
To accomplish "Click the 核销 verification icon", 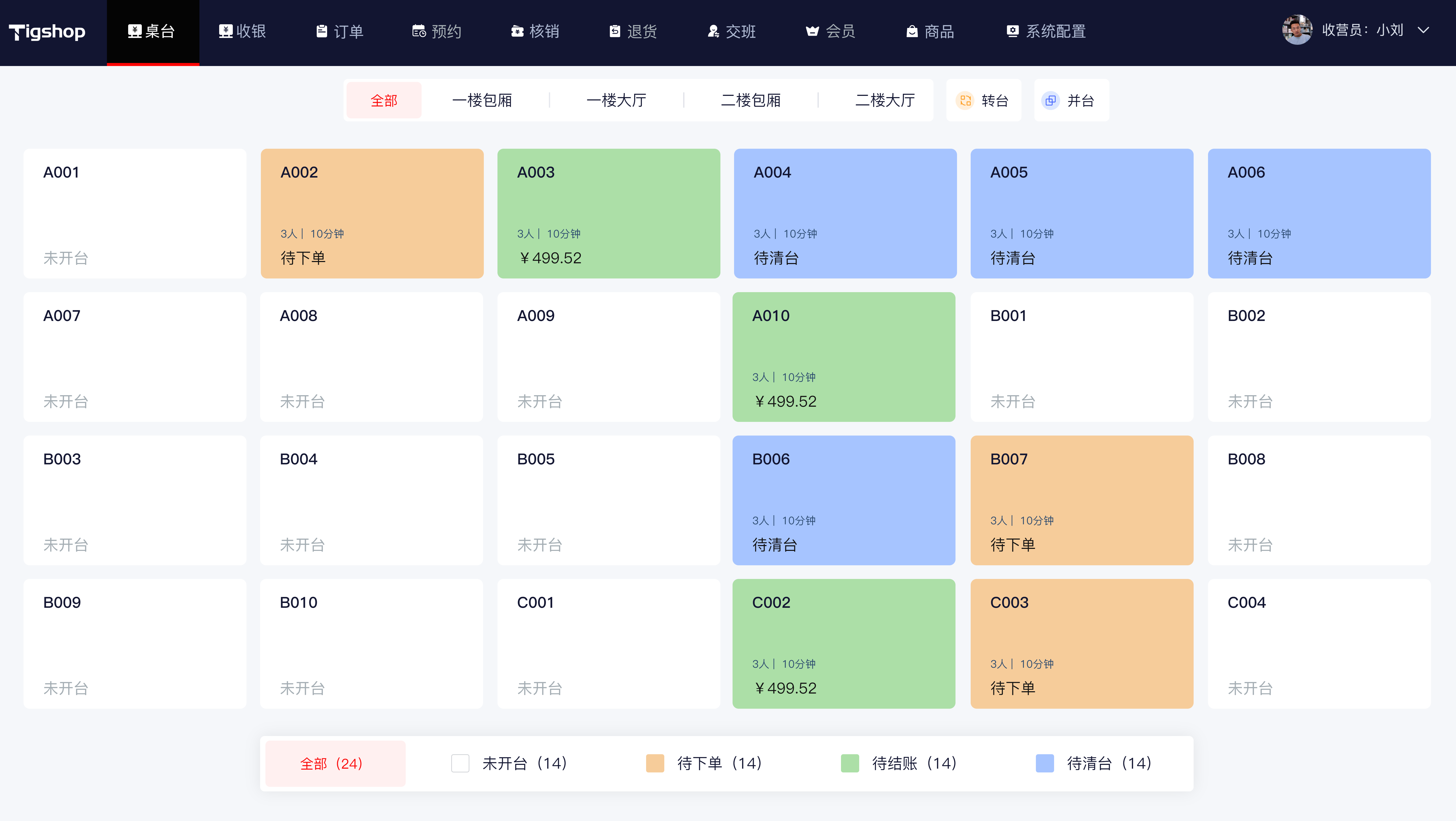I will coord(517,31).
